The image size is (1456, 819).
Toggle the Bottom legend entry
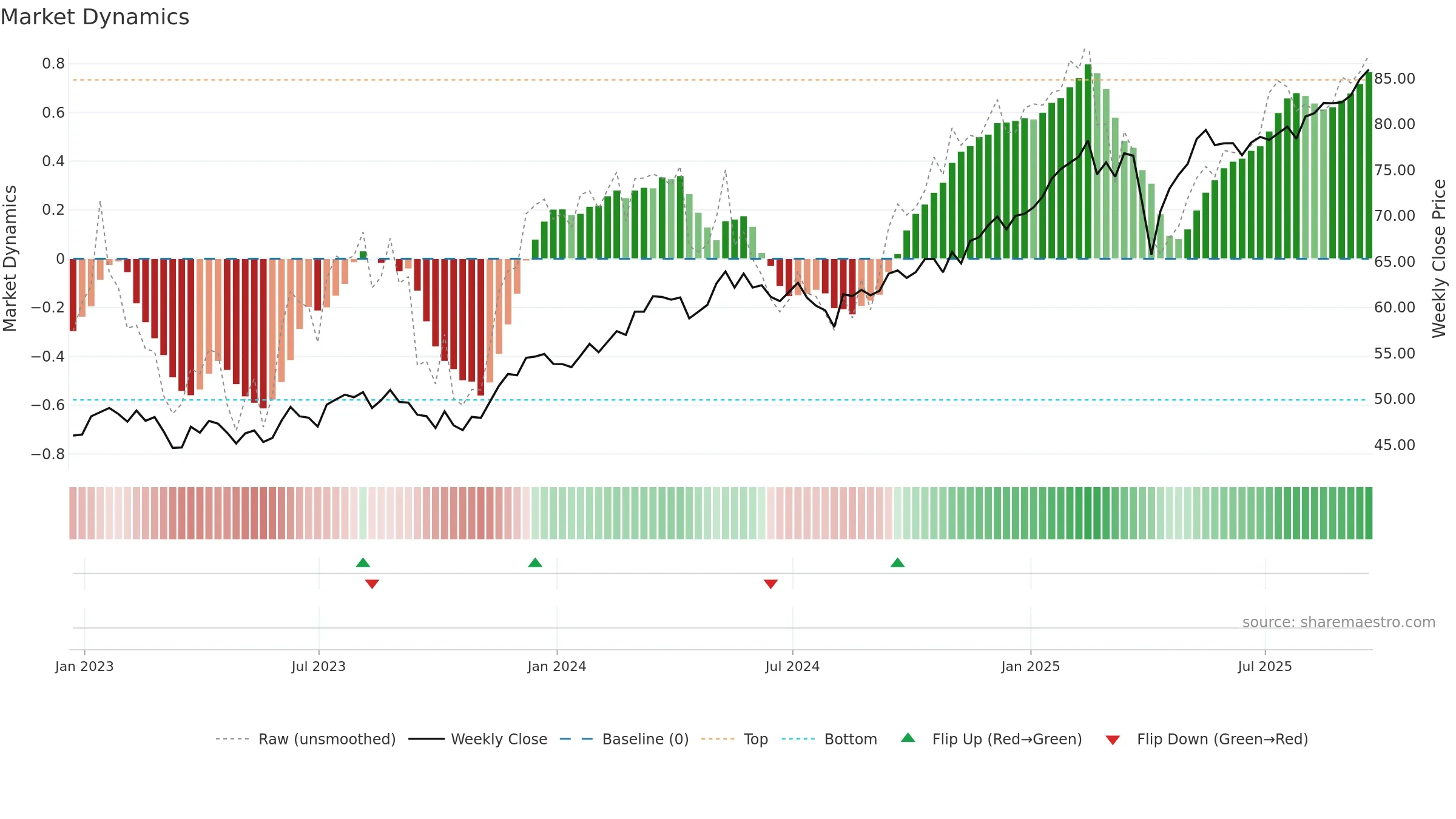(x=851, y=739)
